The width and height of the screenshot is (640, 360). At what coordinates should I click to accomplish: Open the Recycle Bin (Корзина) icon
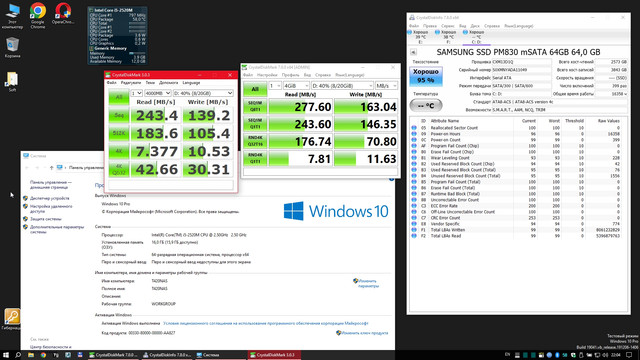pos(12,47)
